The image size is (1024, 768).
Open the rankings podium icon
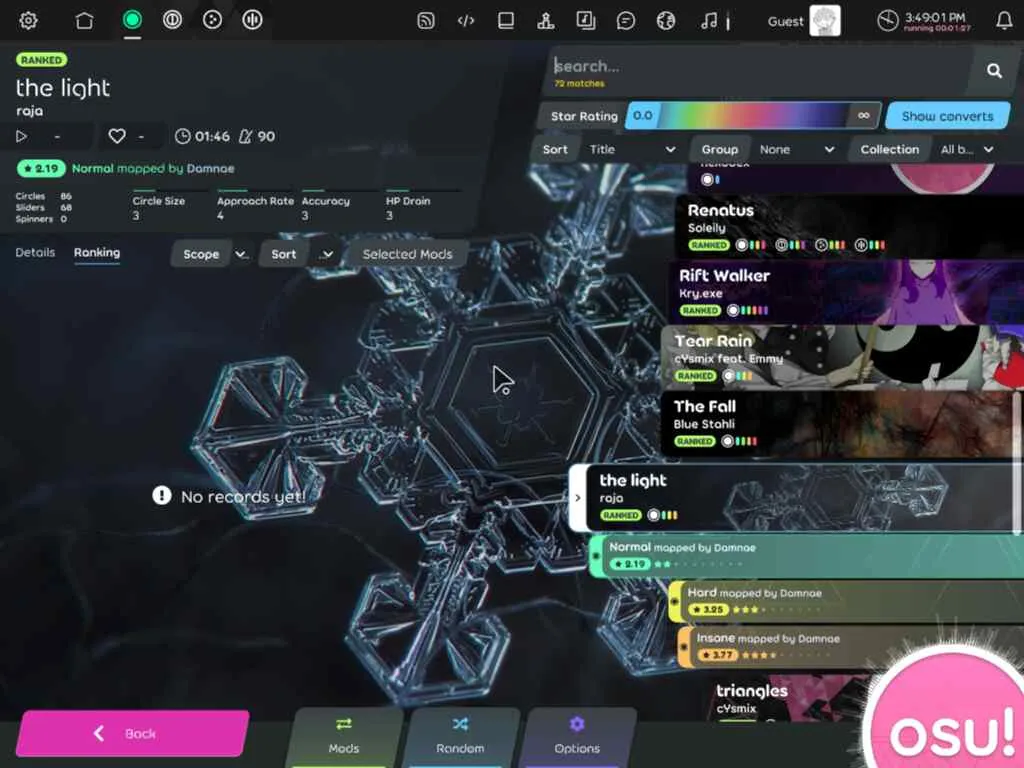546,21
